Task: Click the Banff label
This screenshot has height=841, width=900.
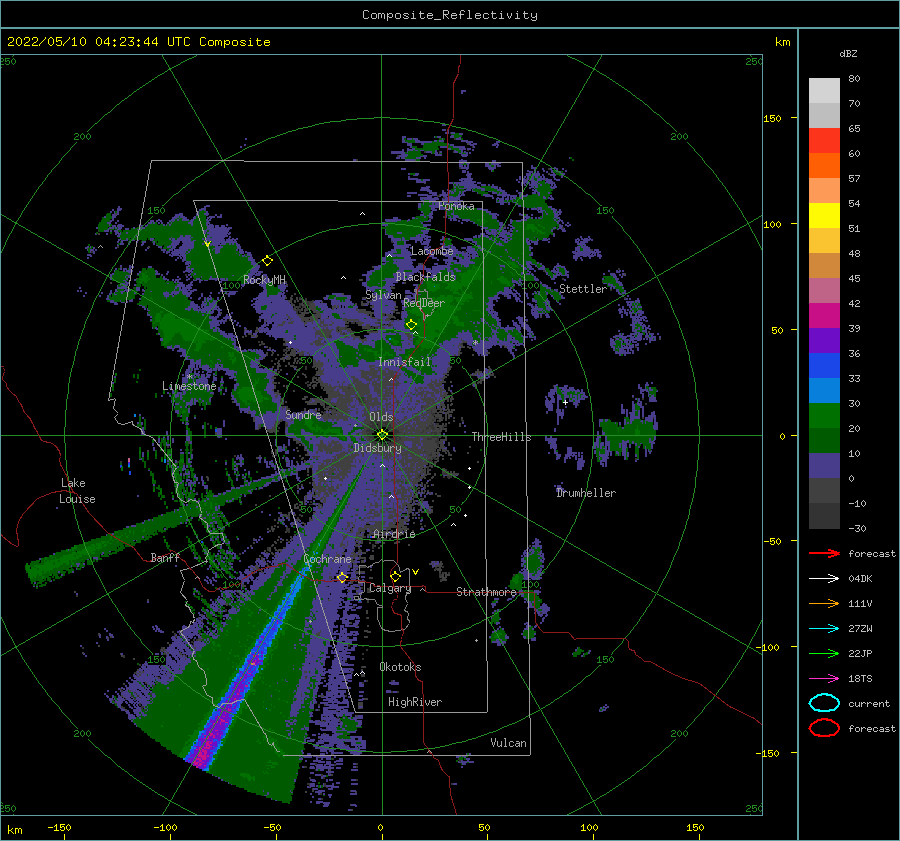Action: click(x=165, y=557)
